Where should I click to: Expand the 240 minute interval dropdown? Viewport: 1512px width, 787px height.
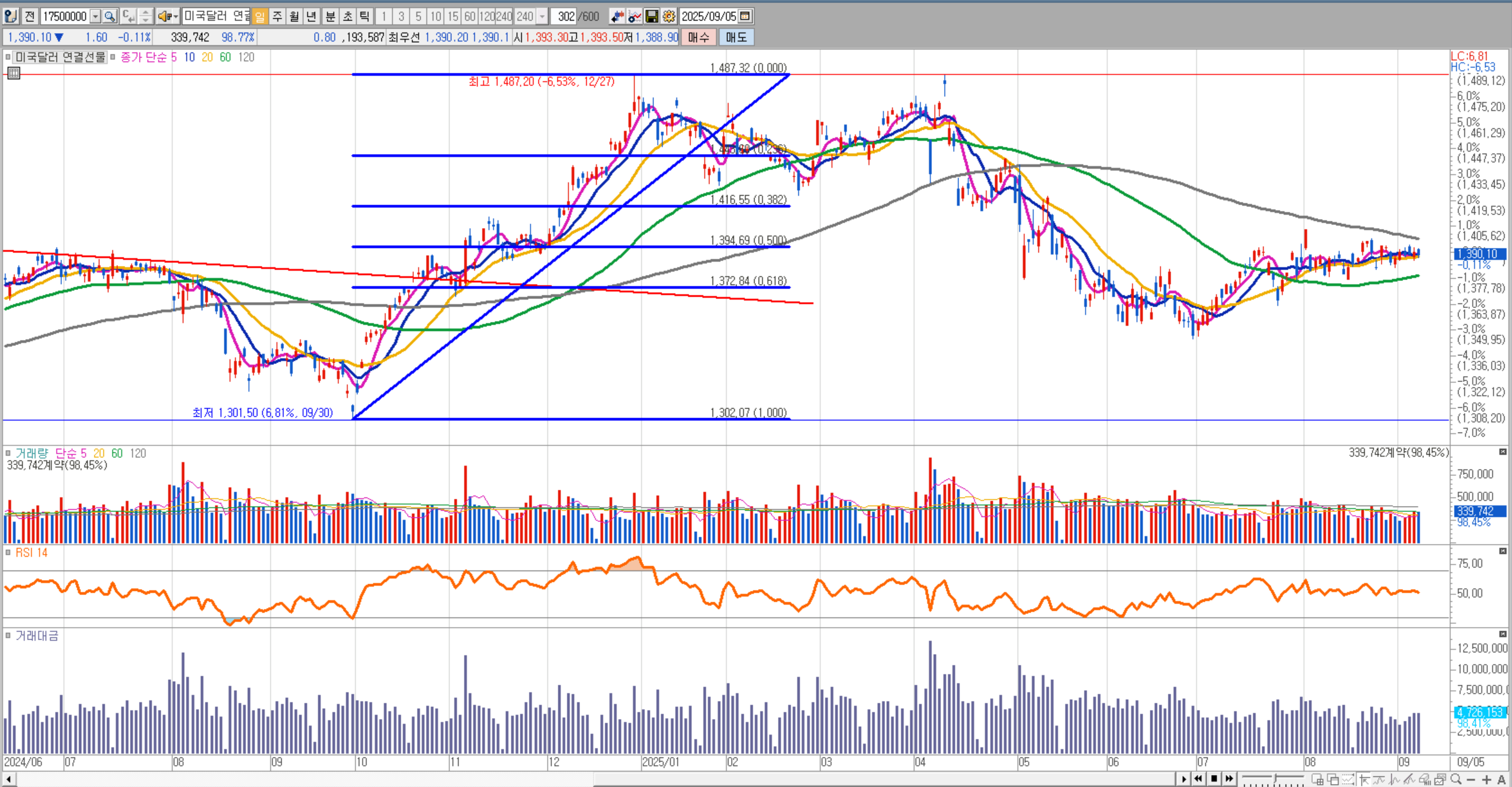click(x=542, y=16)
